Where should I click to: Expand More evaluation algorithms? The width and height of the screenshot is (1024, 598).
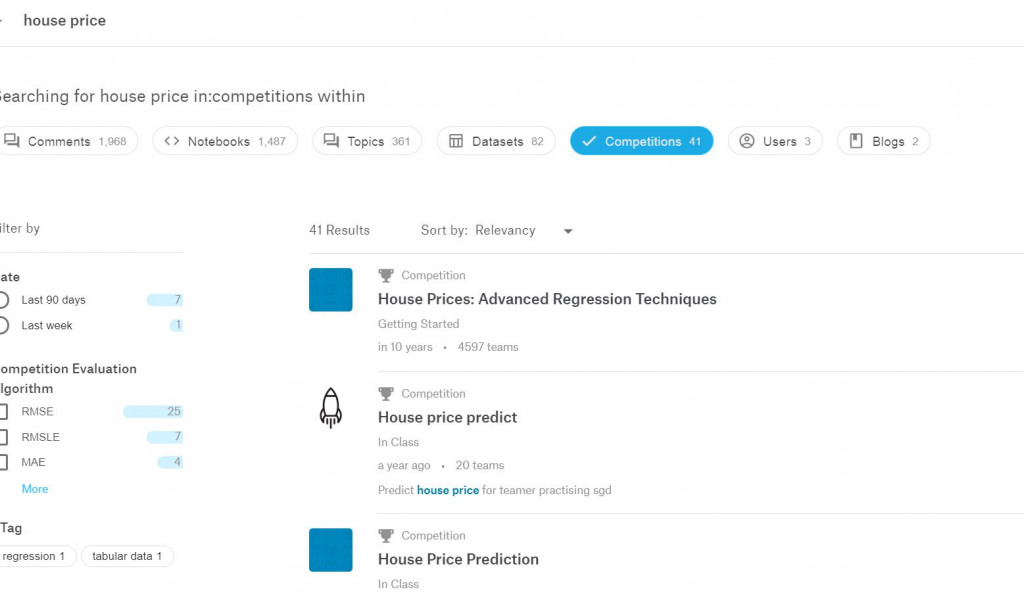click(35, 489)
